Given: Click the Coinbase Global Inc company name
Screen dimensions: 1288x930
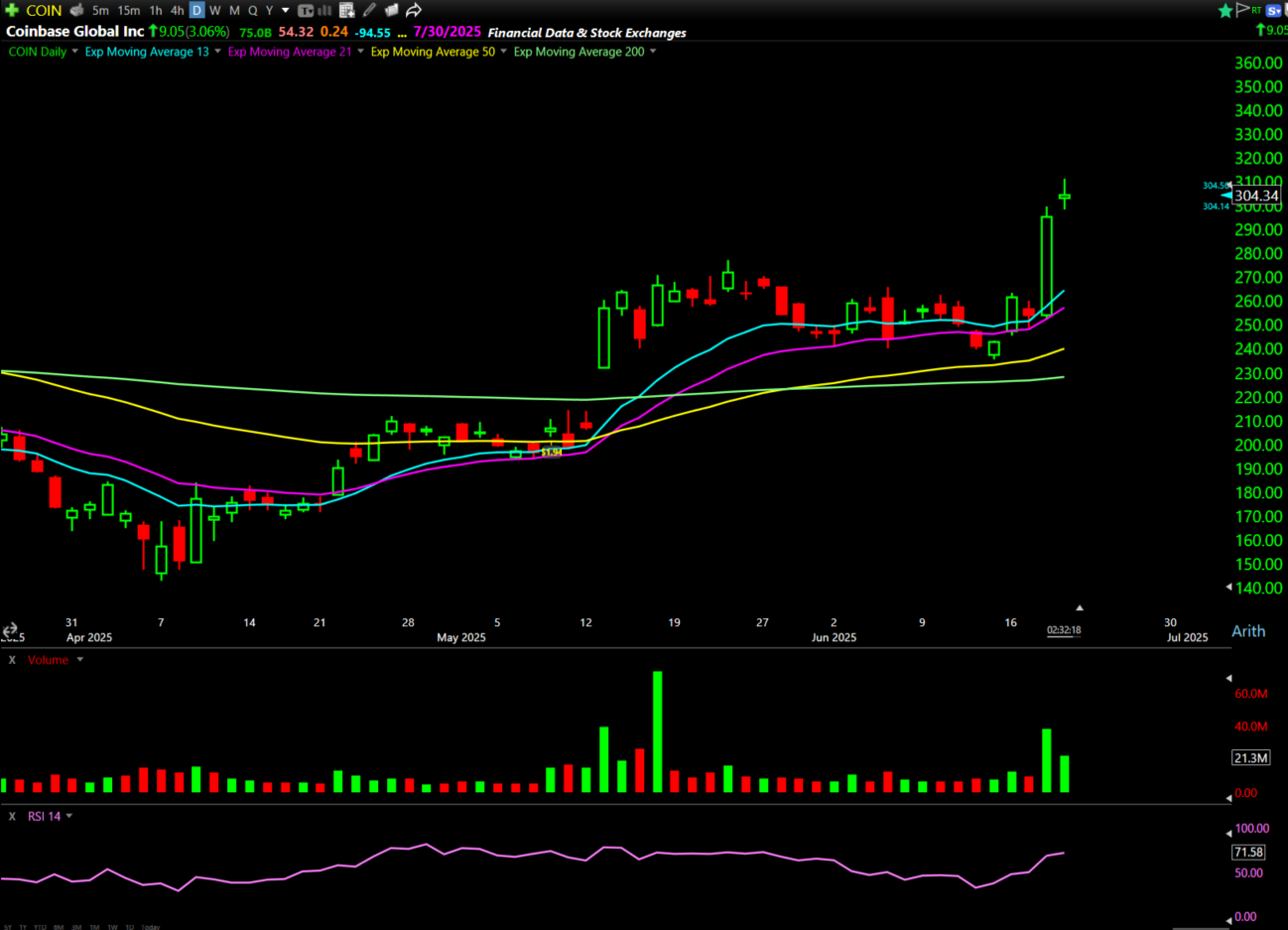Looking at the screenshot, I should [75, 32].
